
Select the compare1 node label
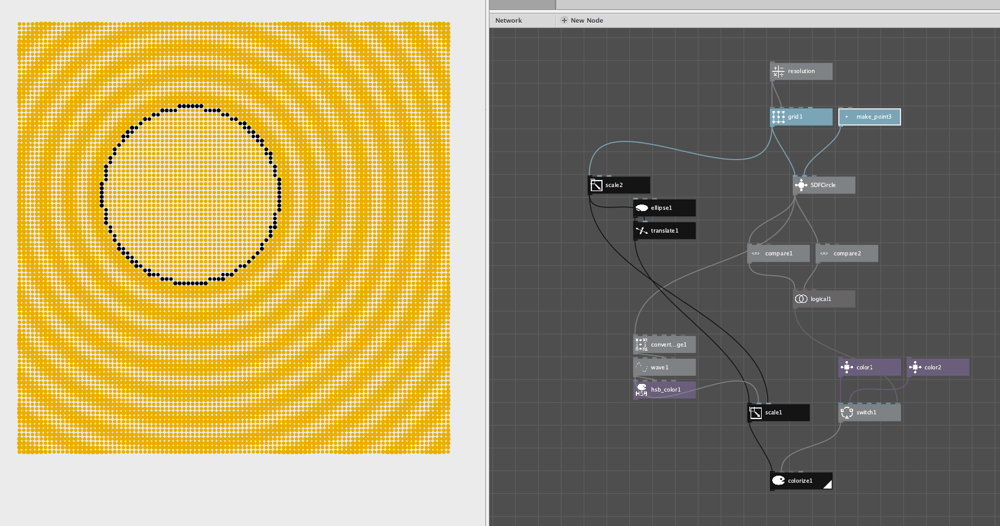[x=779, y=254]
